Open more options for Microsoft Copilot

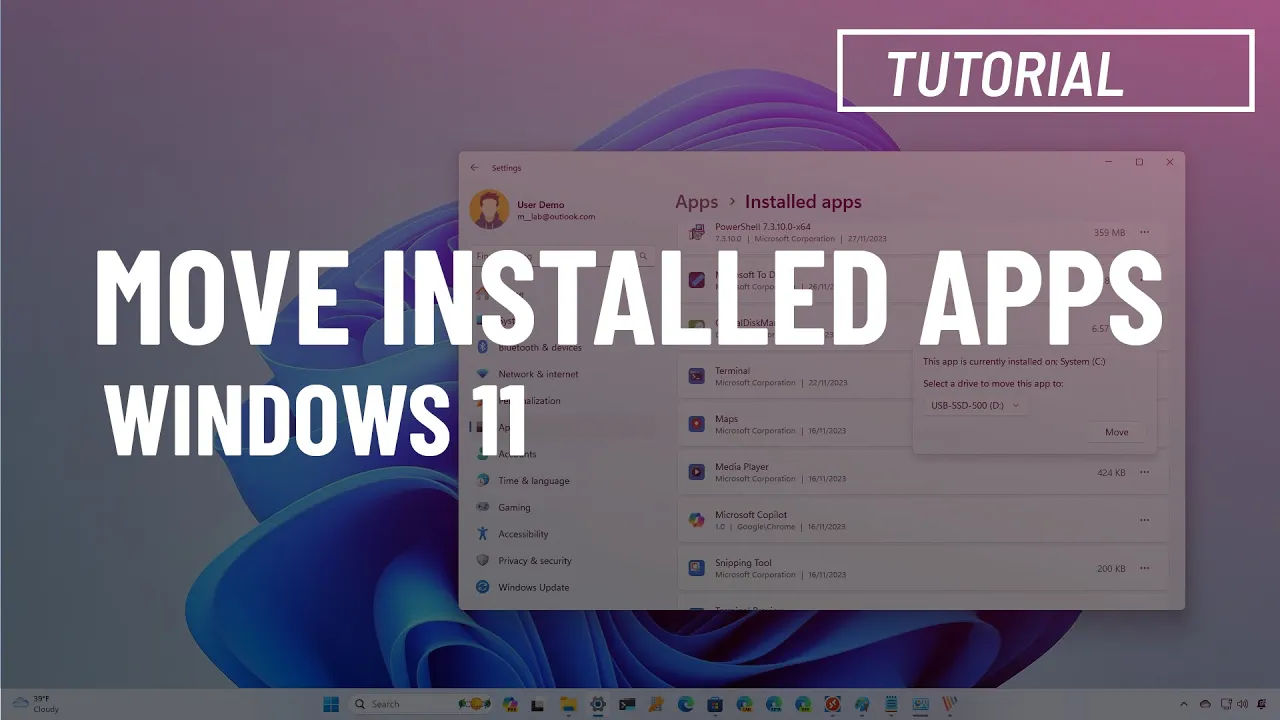(x=1145, y=520)
